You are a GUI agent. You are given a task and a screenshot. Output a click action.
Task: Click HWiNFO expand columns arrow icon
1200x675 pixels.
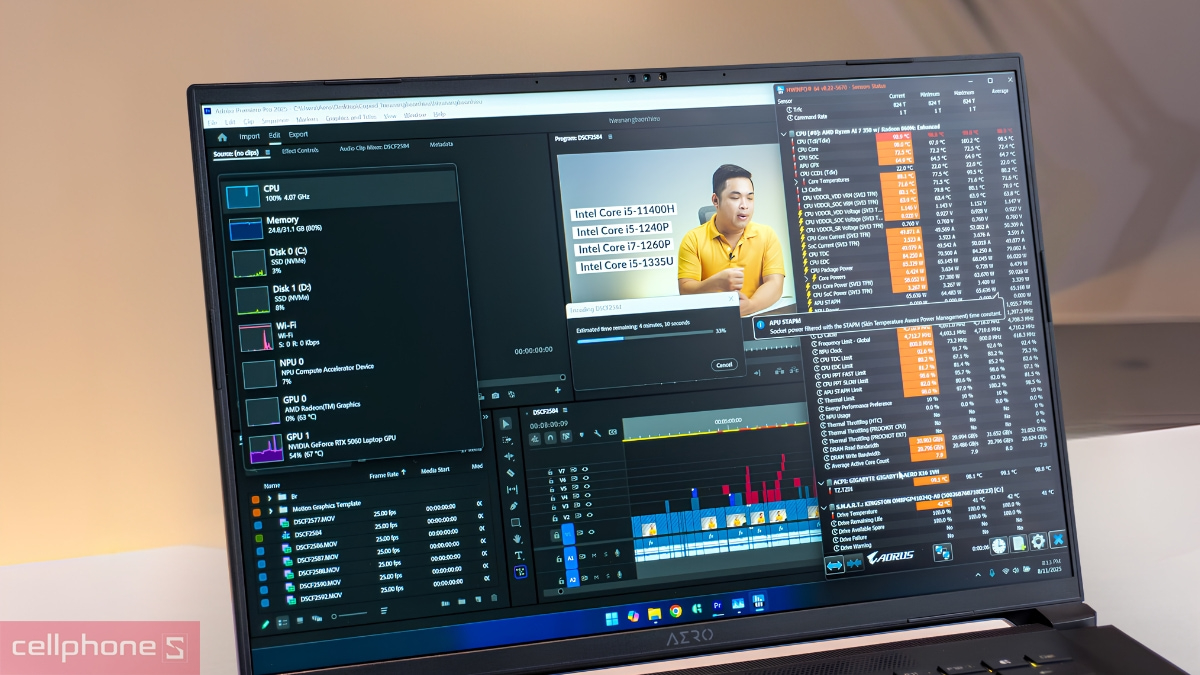click(833, 565)
